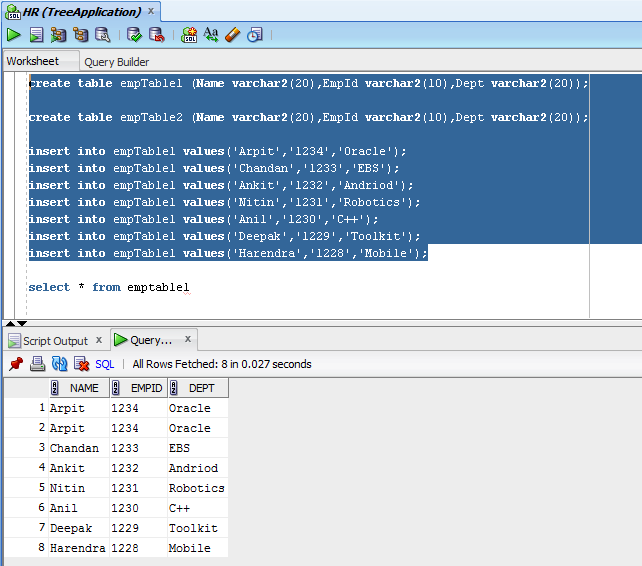
Task: Click the sort icon beside NAME column
Action: click(x=55, y=388)
